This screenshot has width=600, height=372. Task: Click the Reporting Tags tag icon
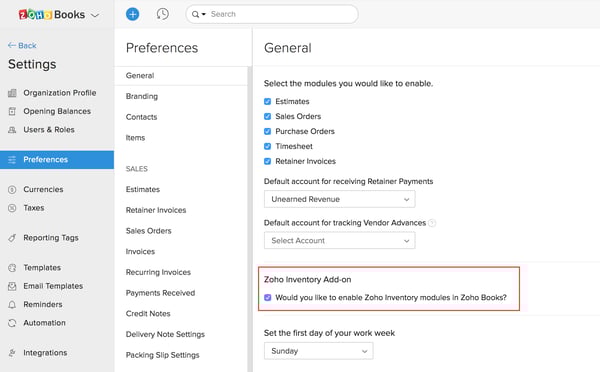click(x=12, y=238)
